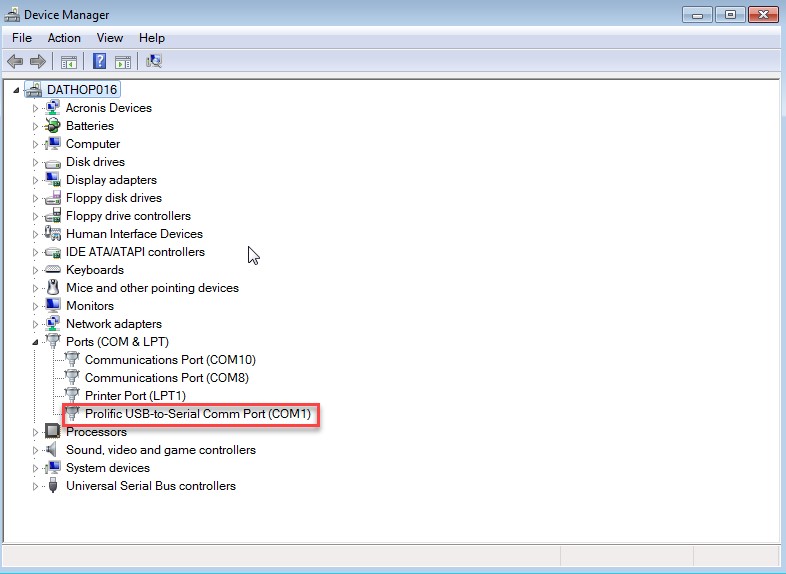The image size is (786, 574).
Task: Click the Processors chip icon
Action: click(53, 431)
